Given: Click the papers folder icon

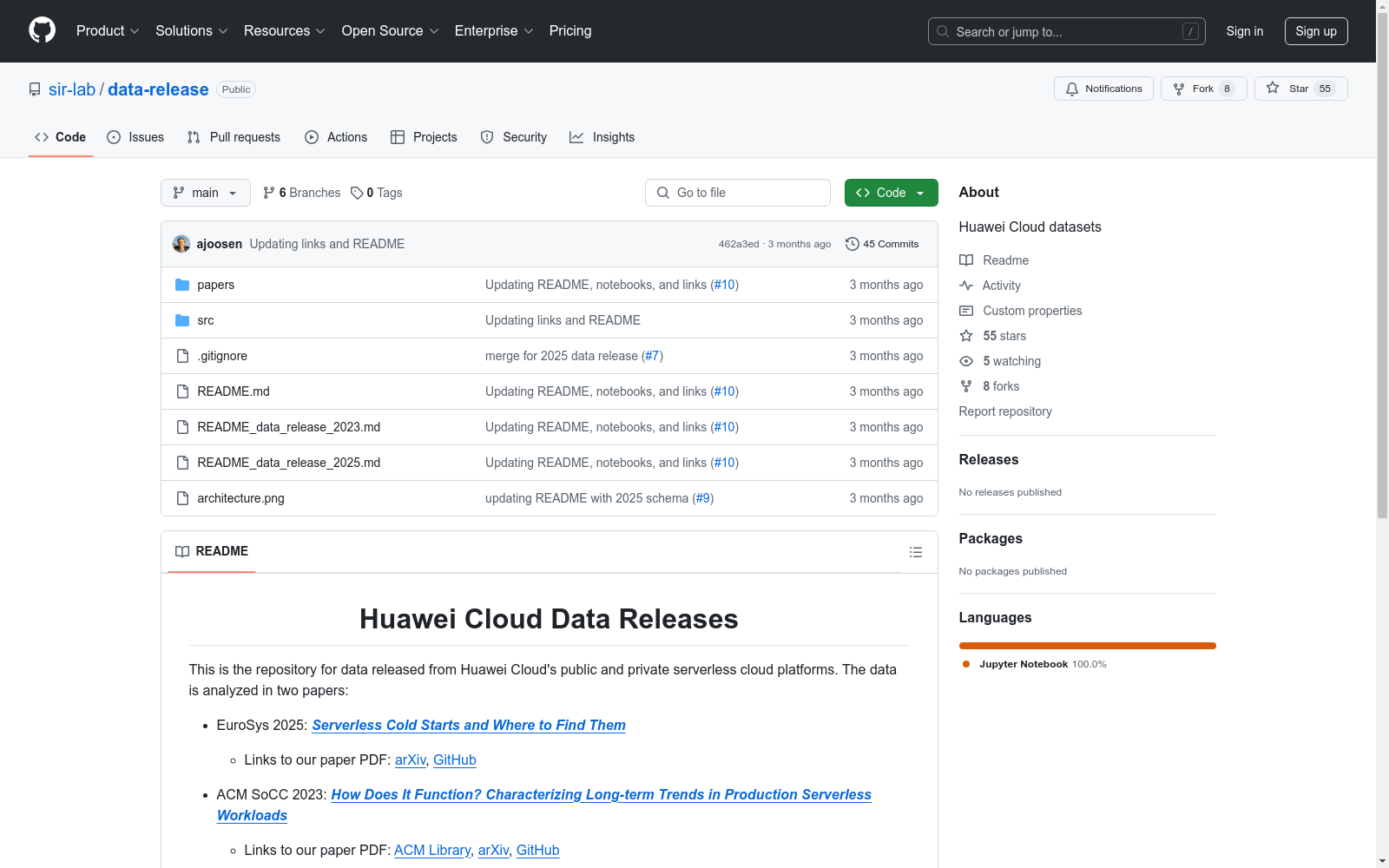Looking at the screenshot, I should coord(182,285).
